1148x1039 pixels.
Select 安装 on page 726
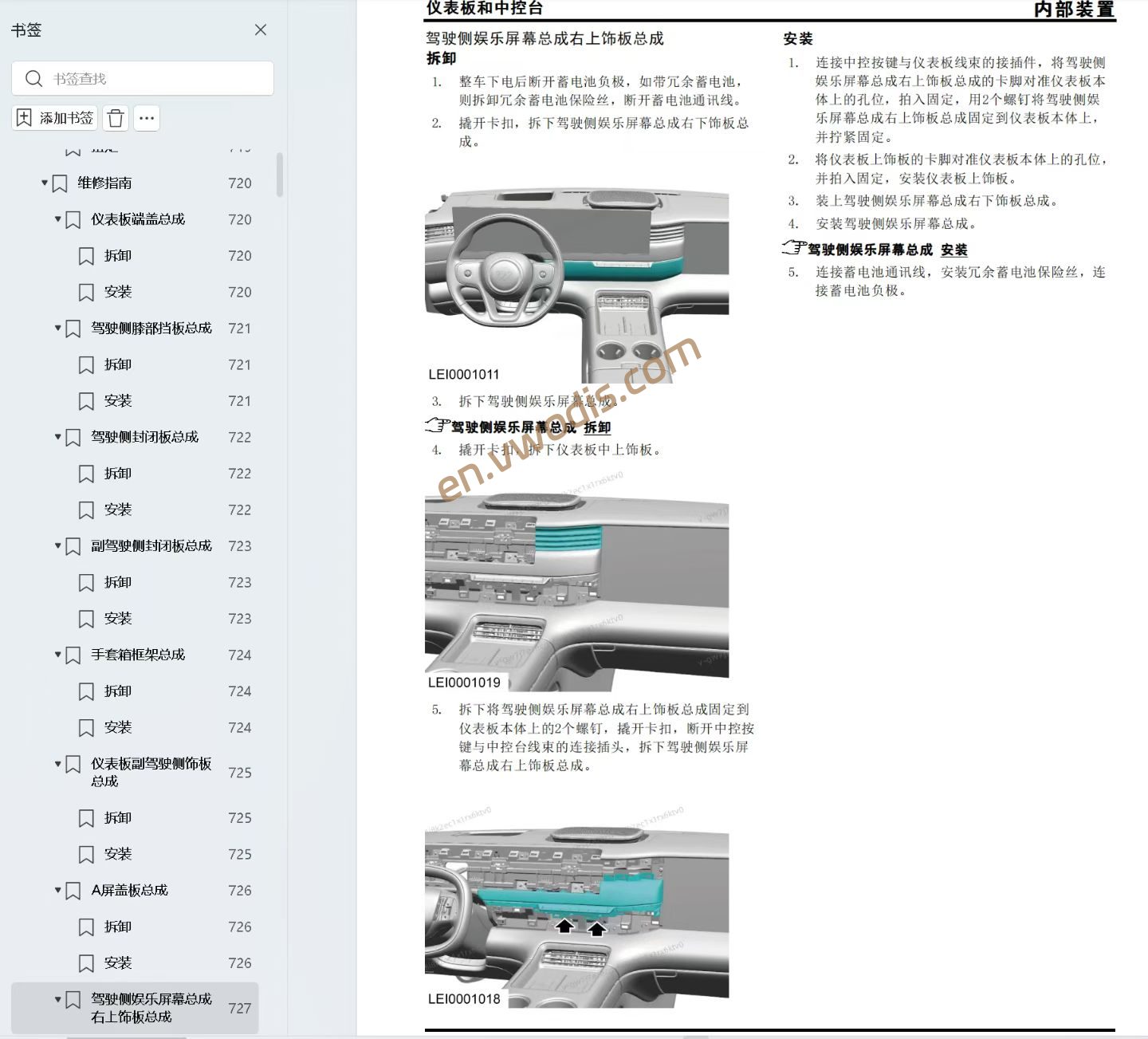pyautogui.click(x=118, y=962)
